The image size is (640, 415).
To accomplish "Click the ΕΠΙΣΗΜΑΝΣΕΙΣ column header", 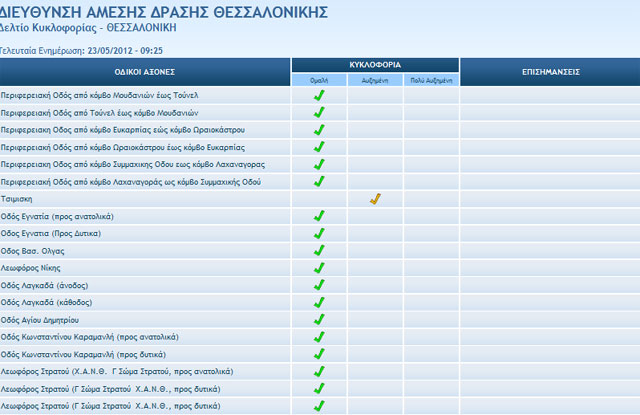I will coord(550,72).
